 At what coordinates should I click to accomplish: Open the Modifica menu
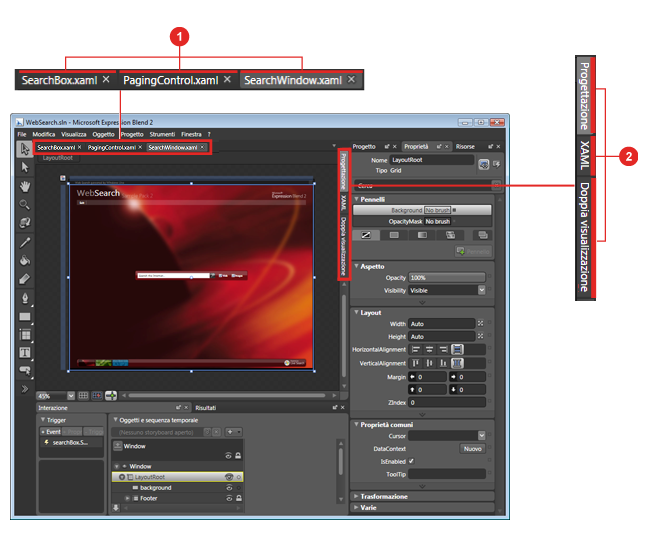click(44, 134)
